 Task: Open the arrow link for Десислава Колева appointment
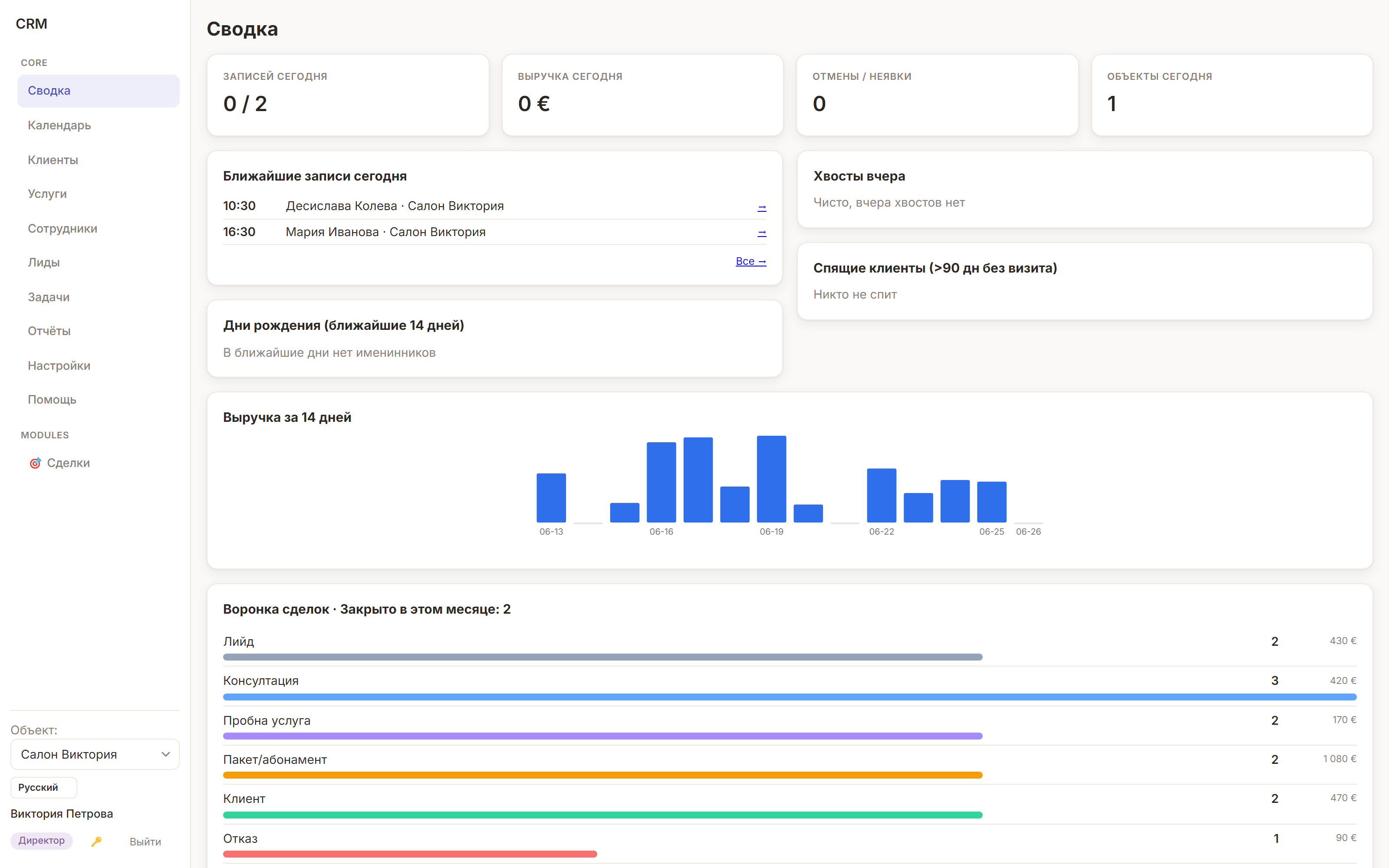762,207
